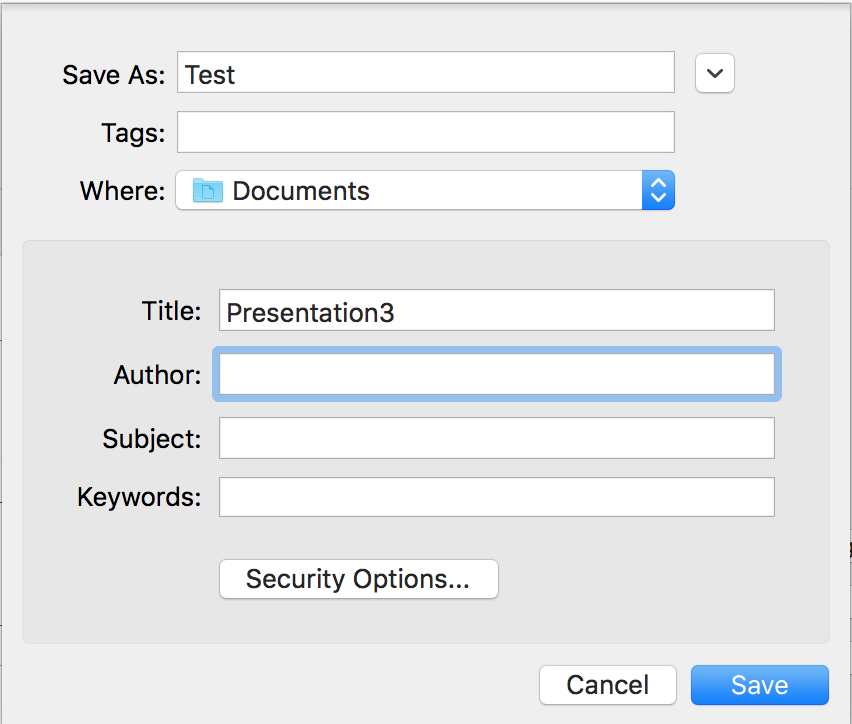Focus the Keywords text field
The height and width of the screenshot is (724, 852).
(x=496, y=497)
